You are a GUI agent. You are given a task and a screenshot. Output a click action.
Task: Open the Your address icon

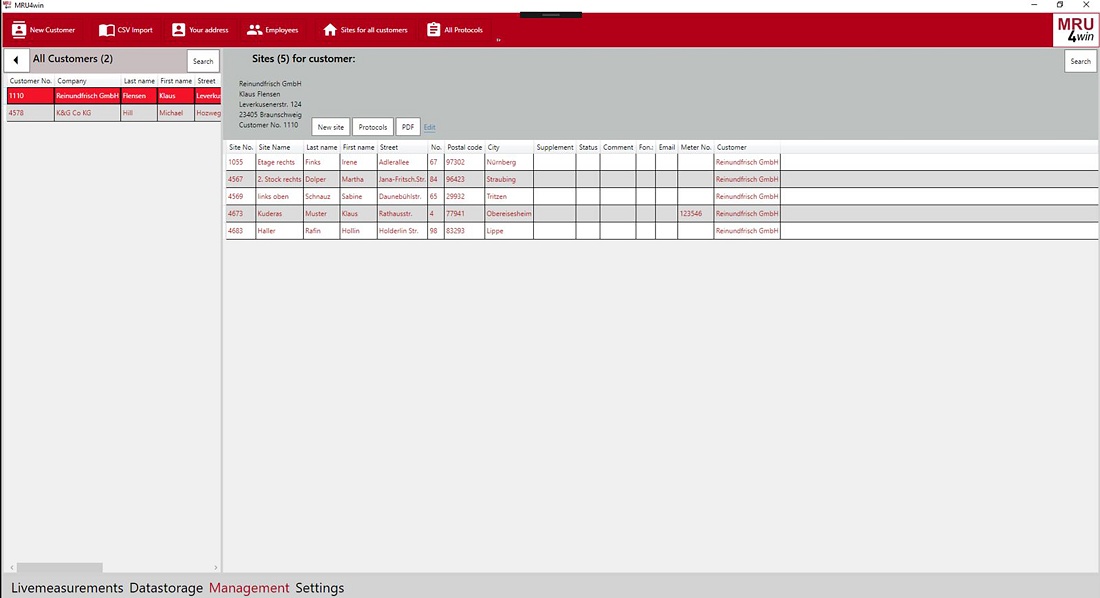(179, 30)
